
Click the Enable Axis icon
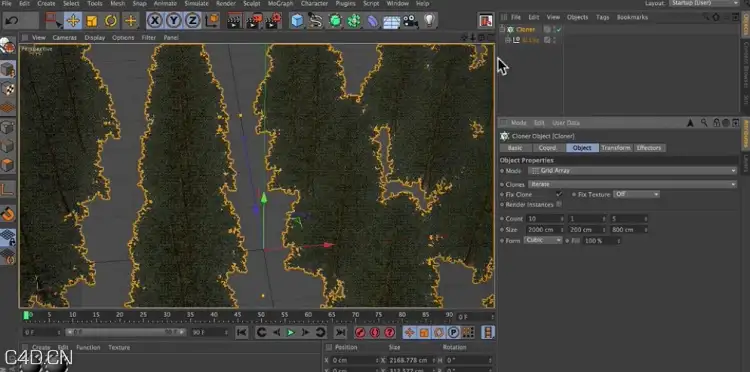pos(8,190)
